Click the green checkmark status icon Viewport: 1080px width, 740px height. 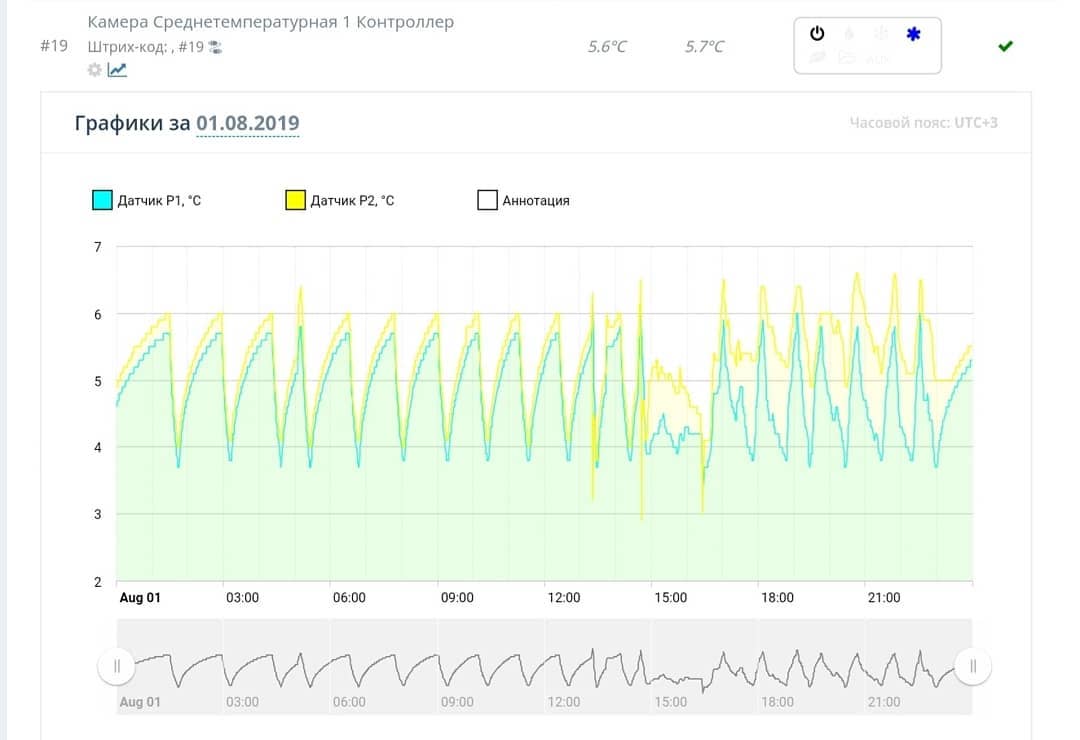click(1006, 46)
